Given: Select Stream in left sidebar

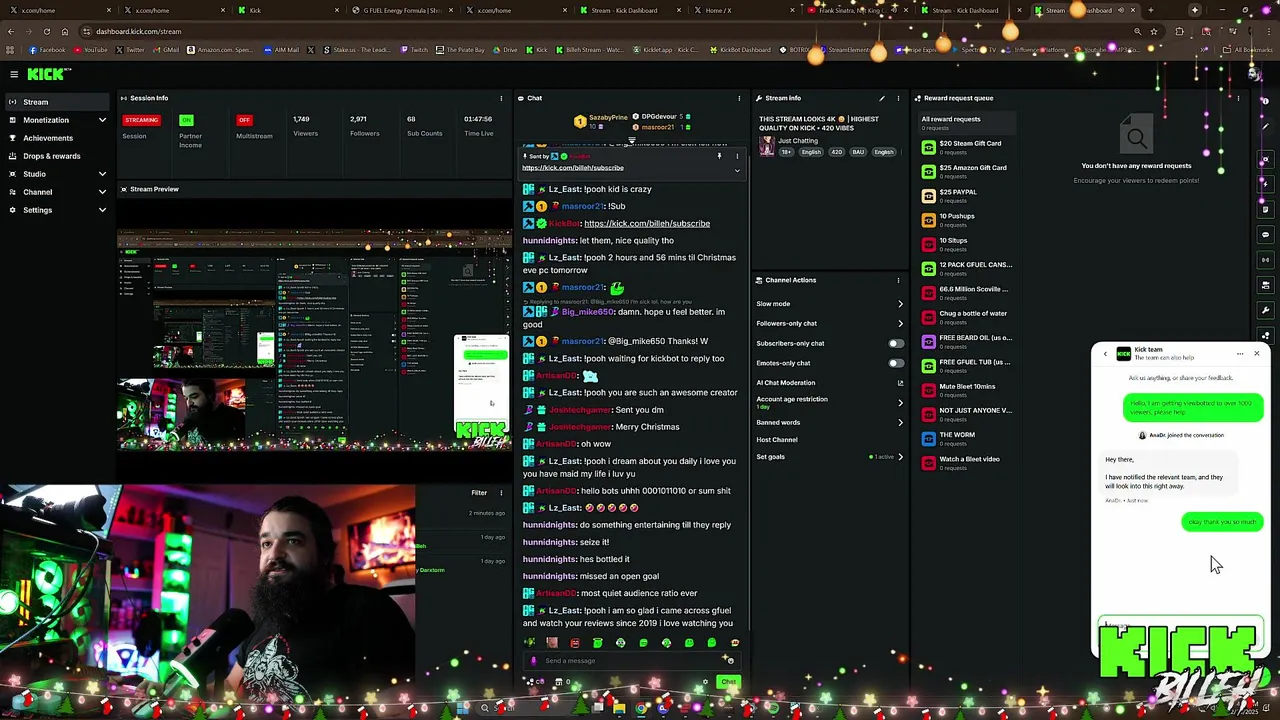Looking at the screenshot, I should [59, 102].
